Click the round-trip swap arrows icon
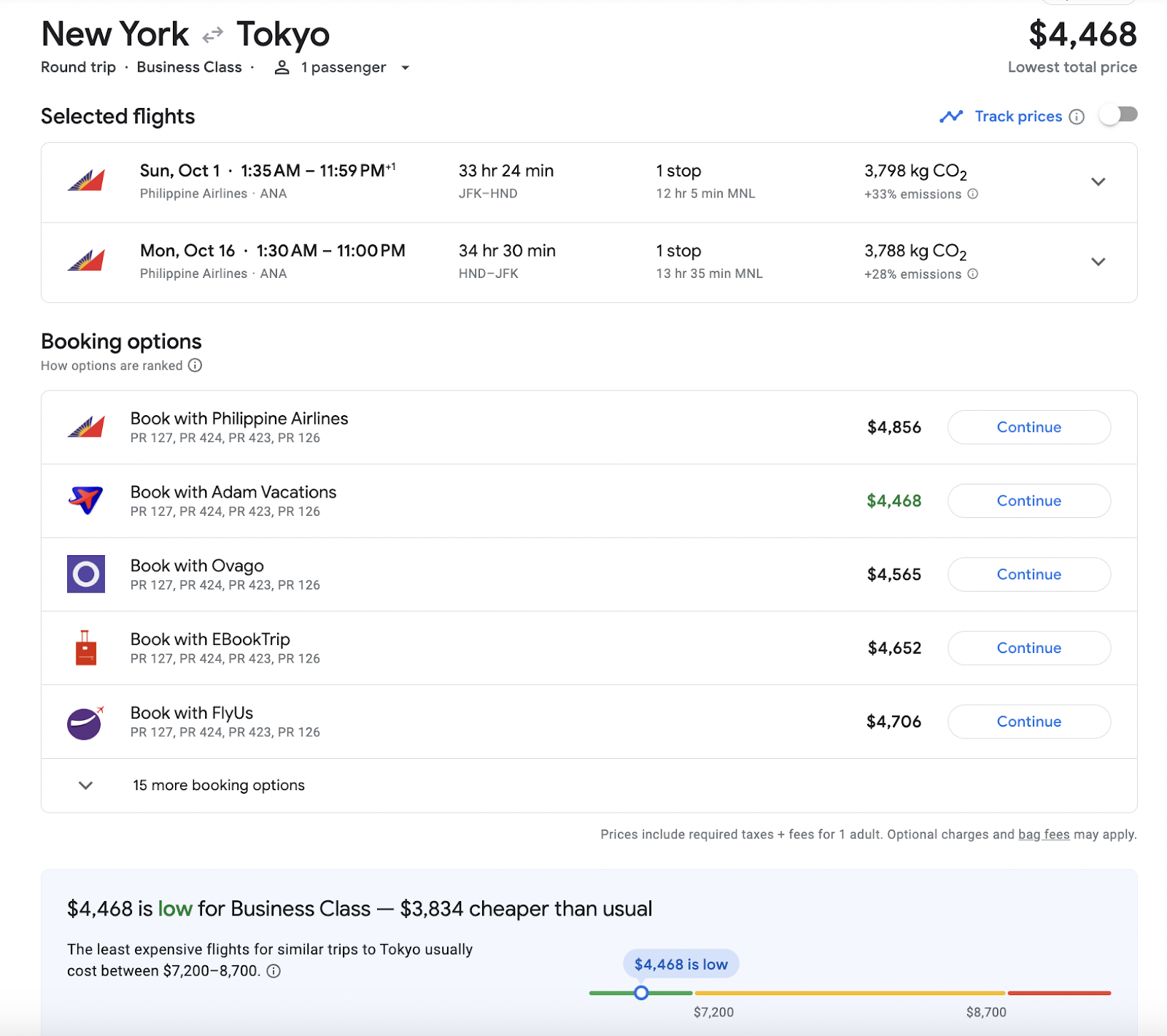This screenshot has height=1036, width=1167. 213,35
